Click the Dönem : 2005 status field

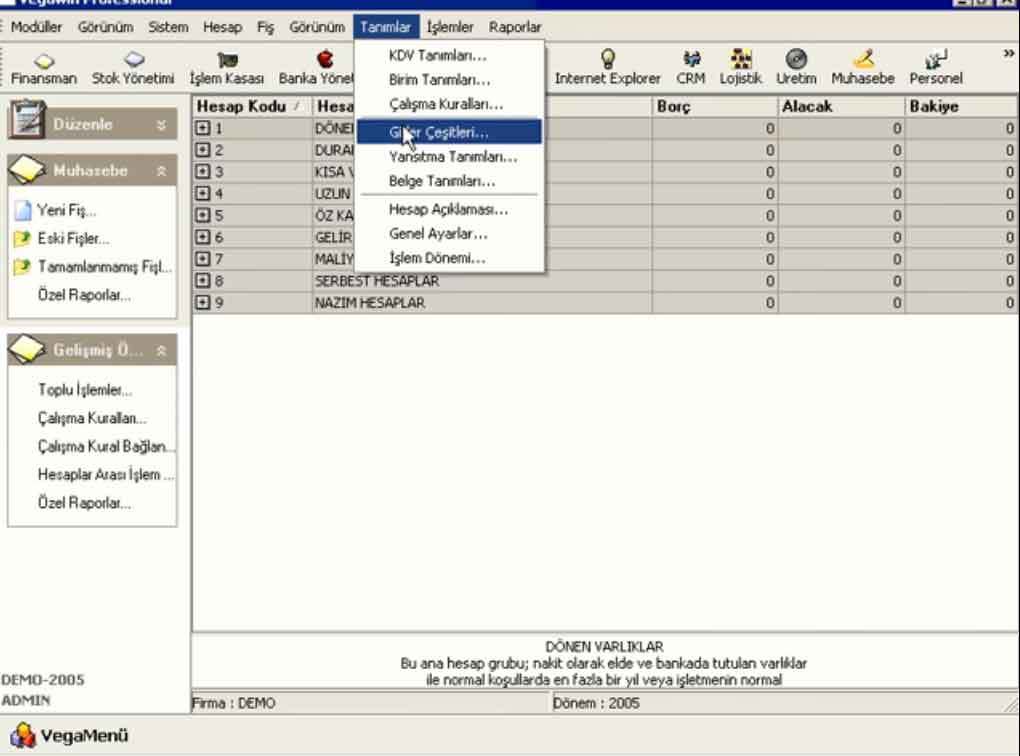784,703
